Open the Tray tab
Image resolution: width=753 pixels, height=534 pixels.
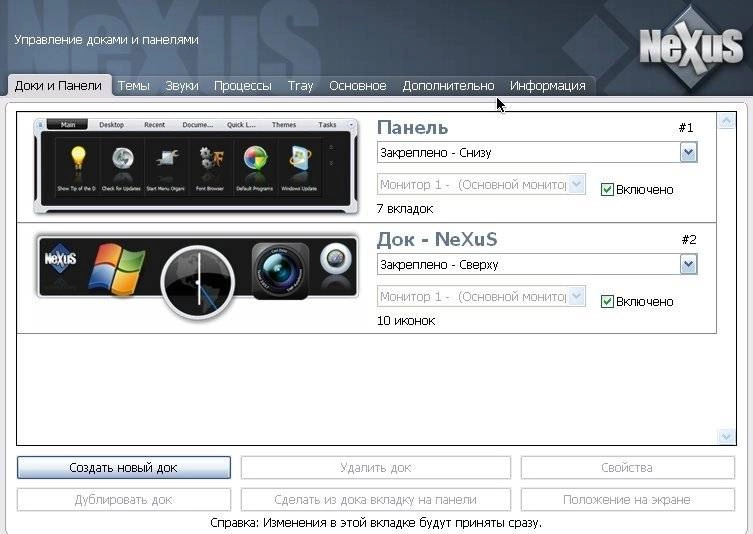pos(300,85)
